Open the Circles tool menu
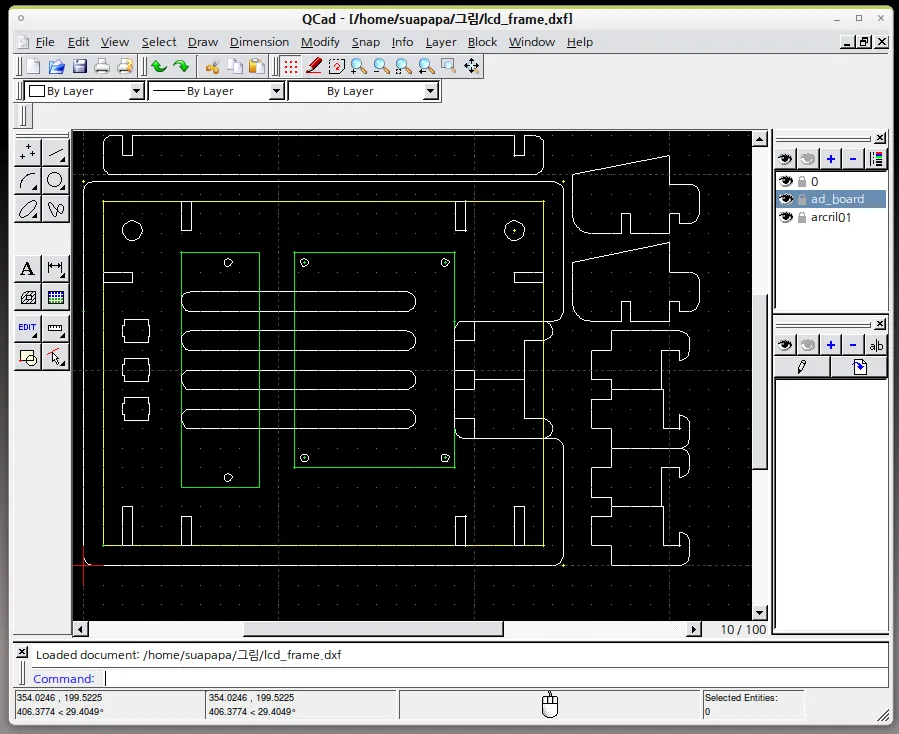 [x=56, y=181]
